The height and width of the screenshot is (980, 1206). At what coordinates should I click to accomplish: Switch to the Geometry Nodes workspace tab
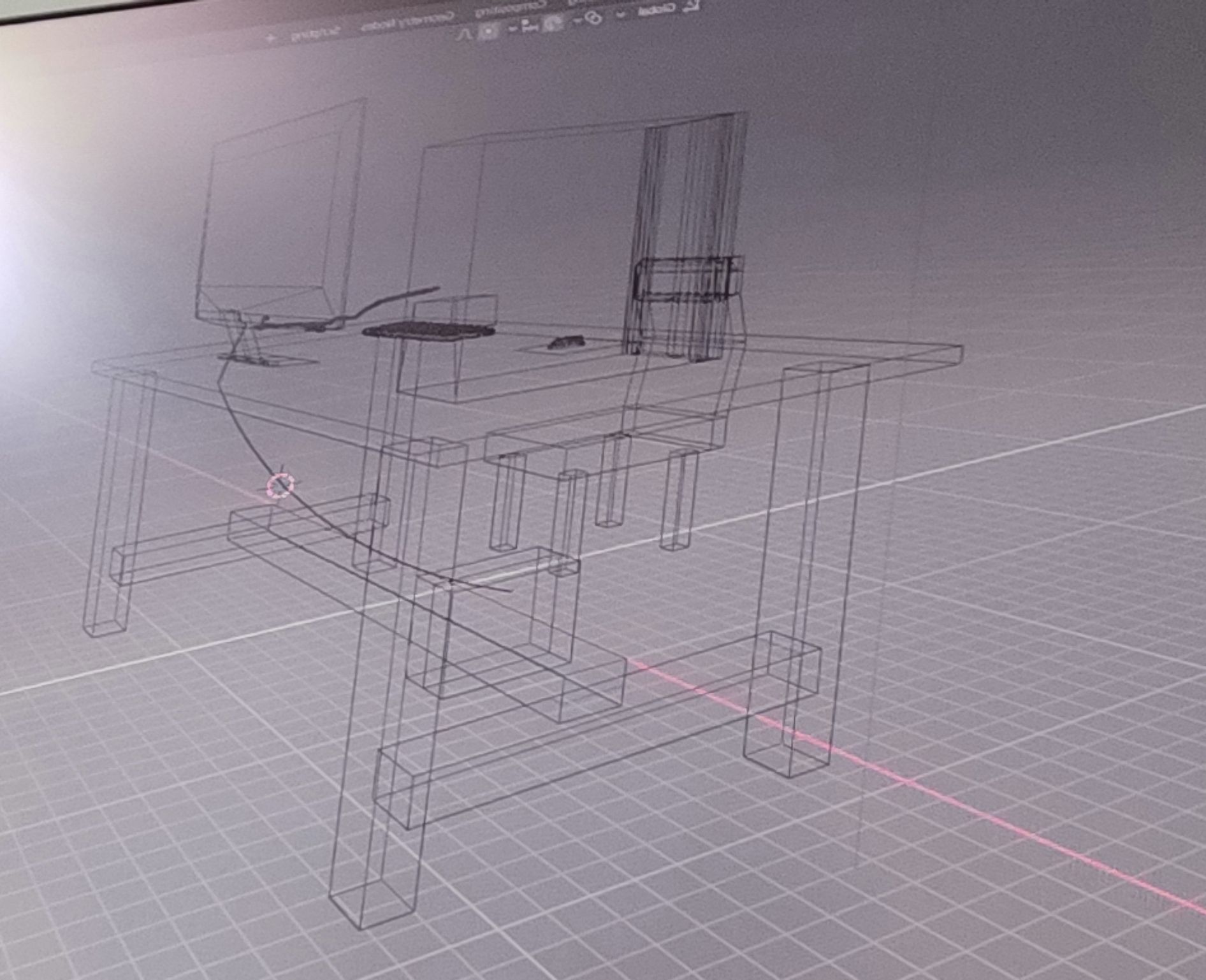tap(407, 20)
